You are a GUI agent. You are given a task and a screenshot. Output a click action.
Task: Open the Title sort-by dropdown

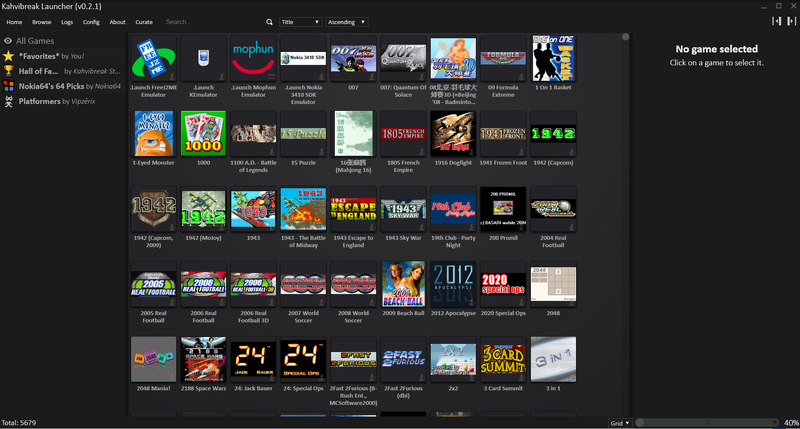[300, 22]
